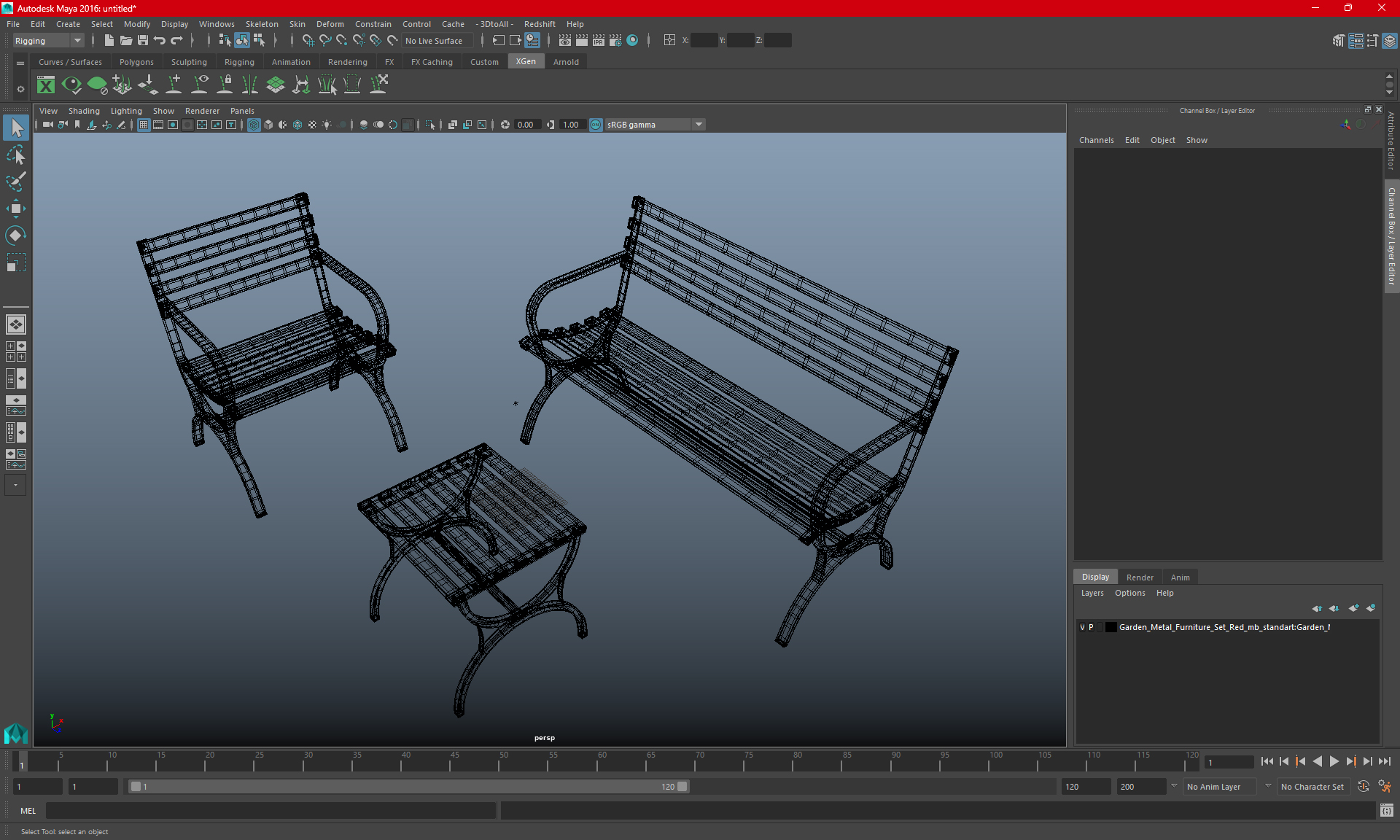
Task: Open render settings clapper-gear icon
Action: pos(615,41)
